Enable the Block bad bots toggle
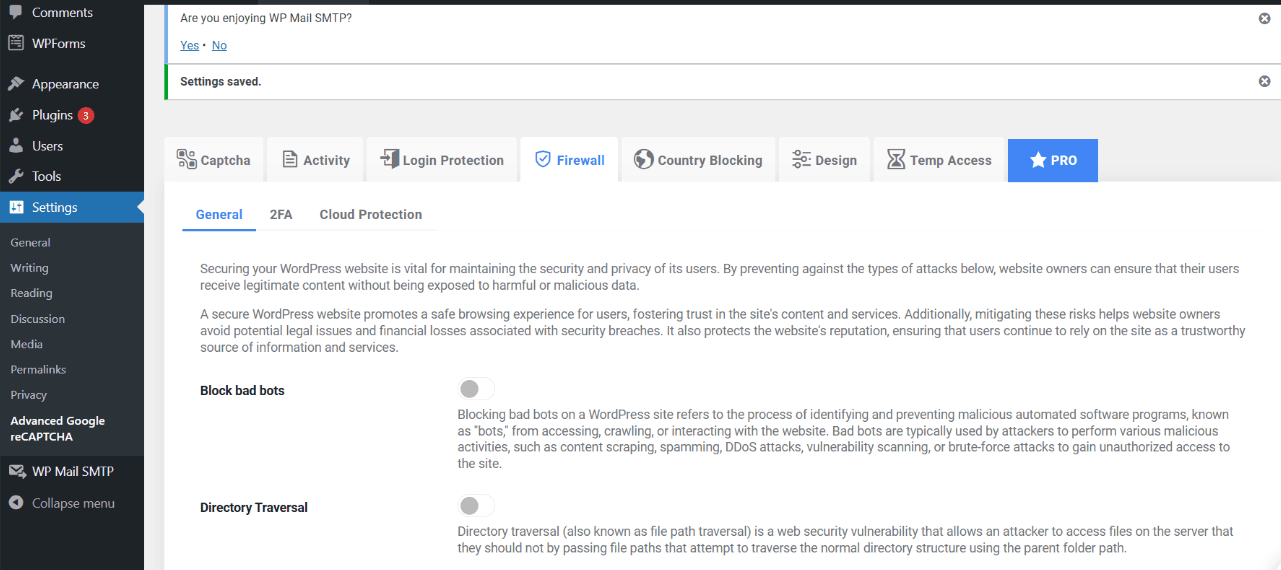 coord(476,389)
